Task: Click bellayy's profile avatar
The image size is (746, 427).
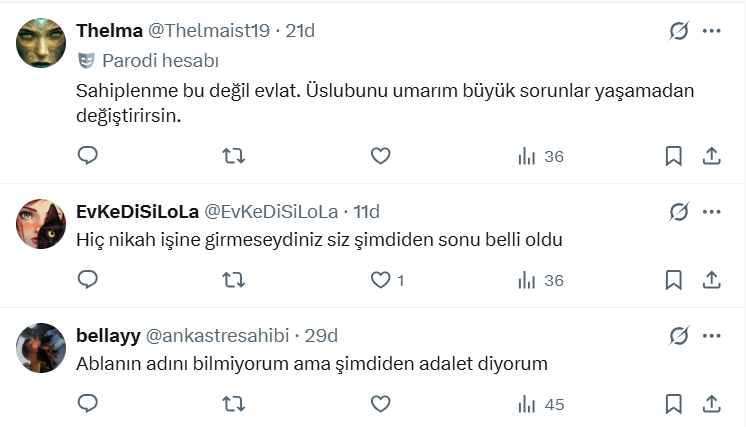Action: (41, 347)
